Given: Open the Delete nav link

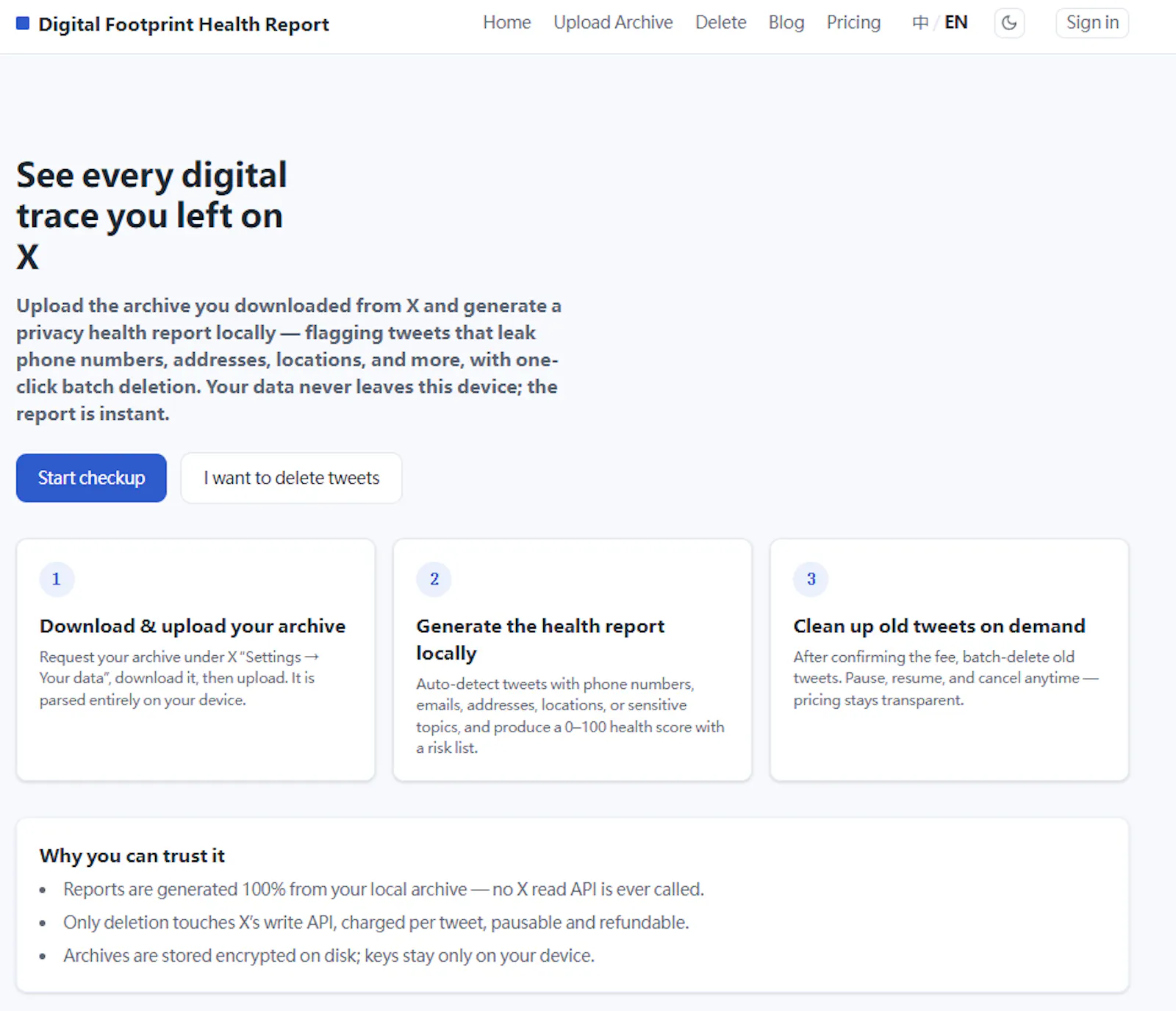Looking at the screenshot, I should (720, 23).
